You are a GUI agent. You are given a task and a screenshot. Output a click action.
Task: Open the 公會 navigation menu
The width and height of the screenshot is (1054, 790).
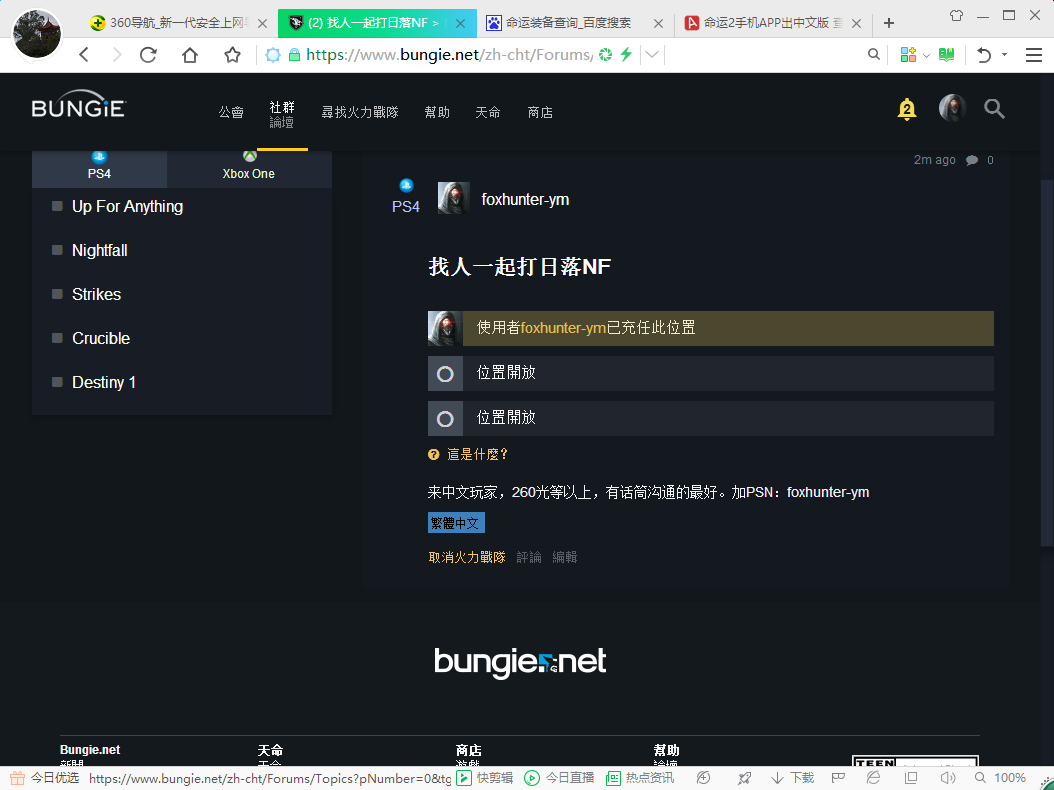[231, 112]
